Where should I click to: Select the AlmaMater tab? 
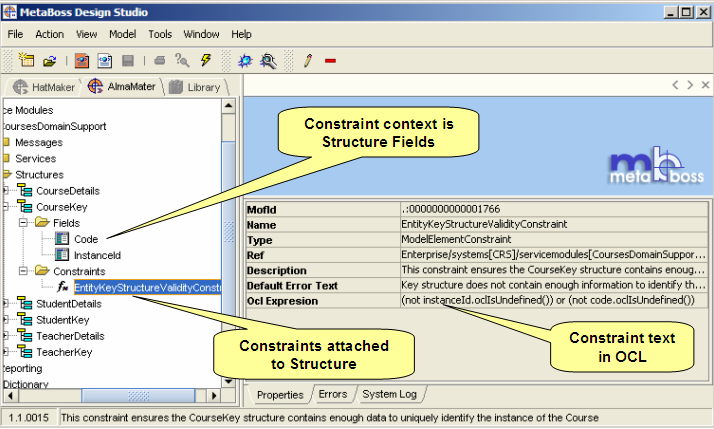click(122, 86)
